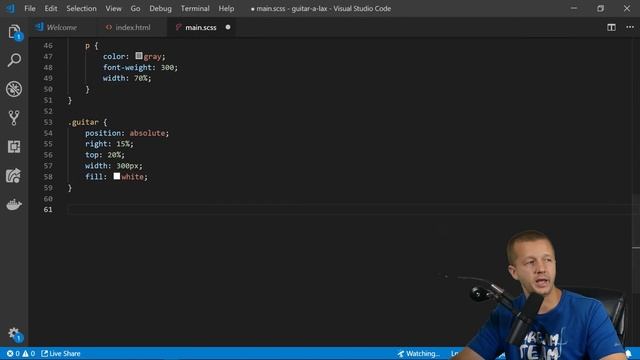
Task: Open the Live Share activity icon
Action: (14, 176)
